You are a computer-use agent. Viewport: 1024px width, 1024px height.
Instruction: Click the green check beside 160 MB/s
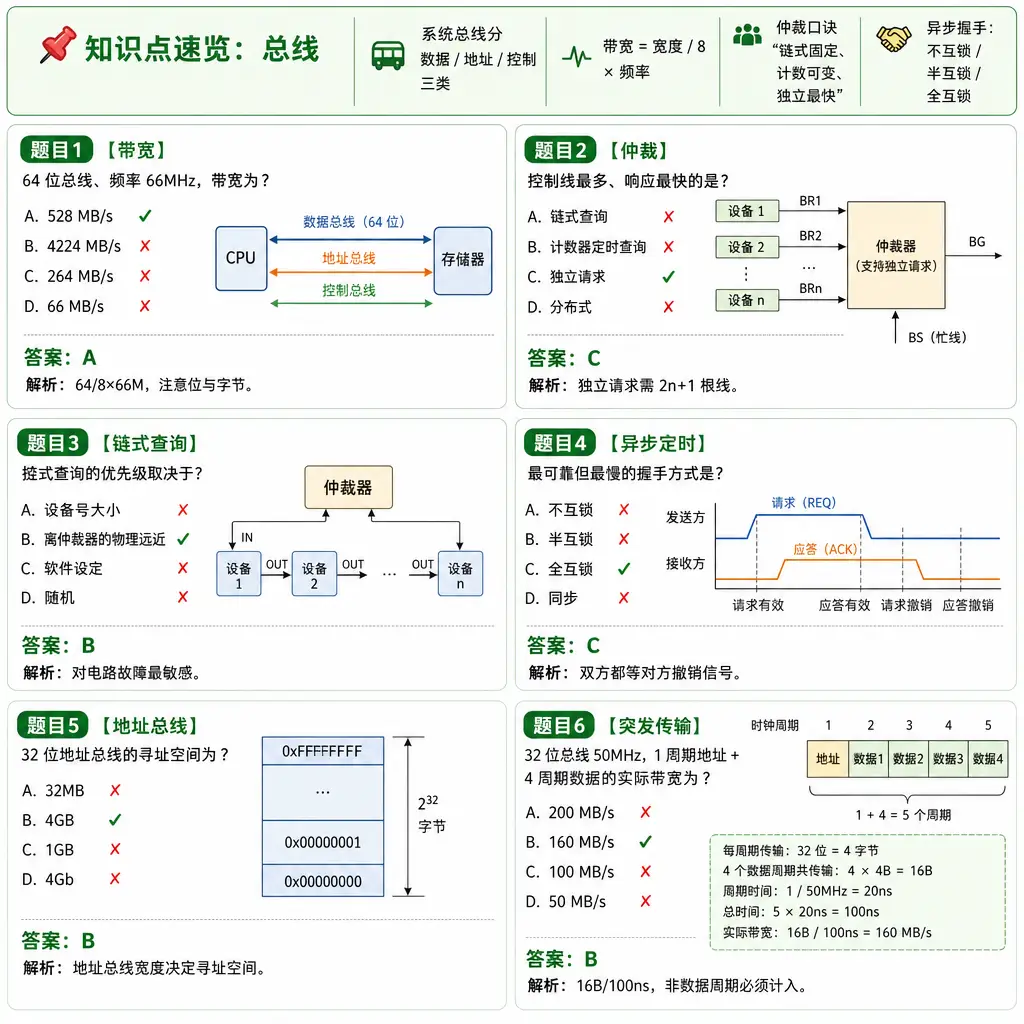coord(645,842)
